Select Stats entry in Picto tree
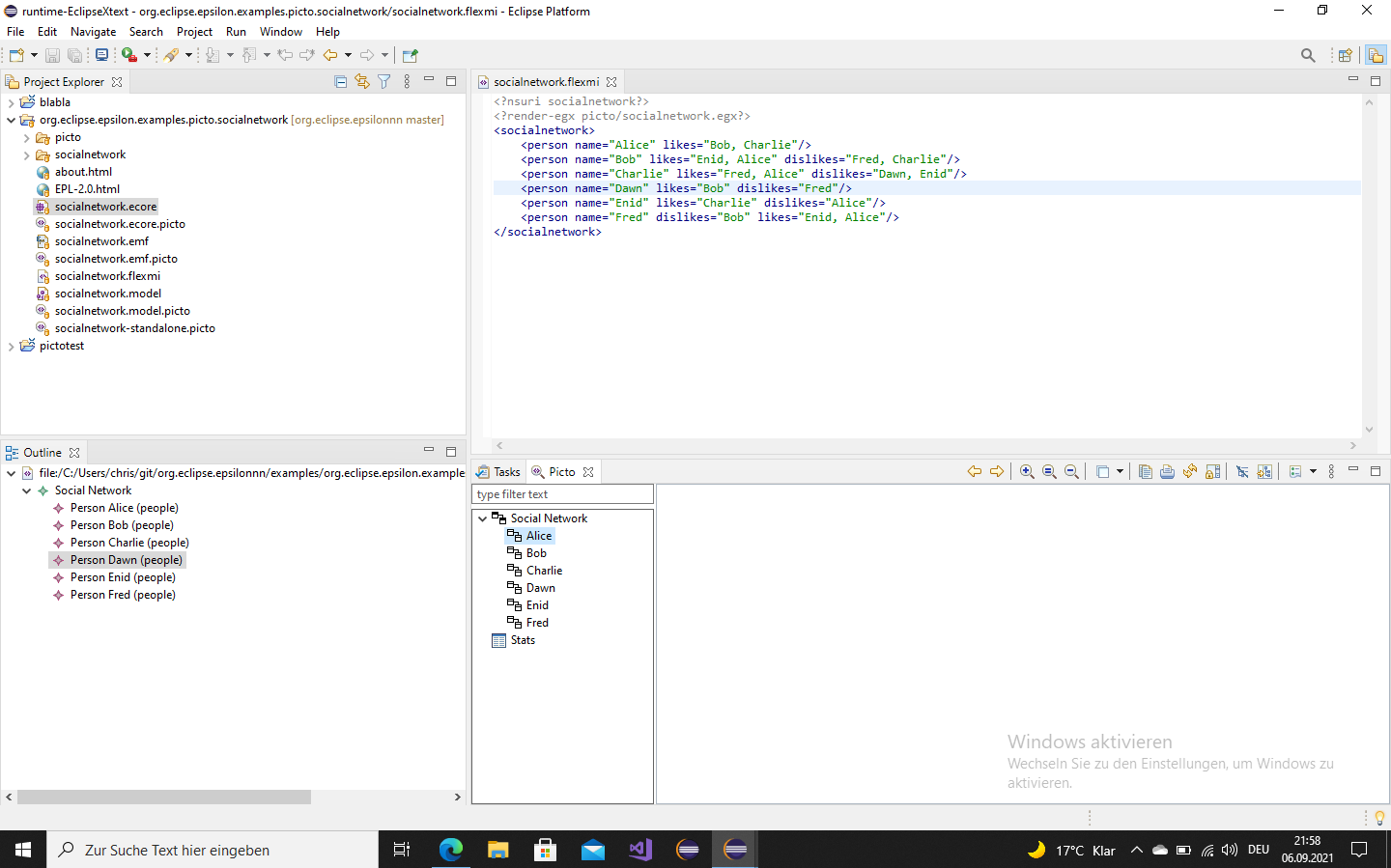This screenshot has width=1391, height=868. pyautogui.click(x=523, y=640)
